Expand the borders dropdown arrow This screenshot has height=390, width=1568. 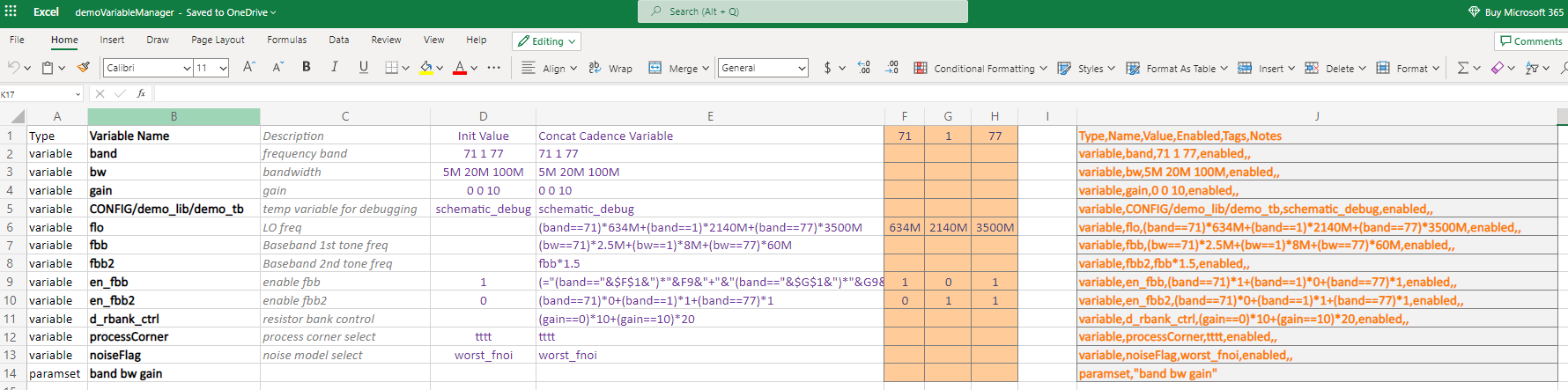[406, 68]
